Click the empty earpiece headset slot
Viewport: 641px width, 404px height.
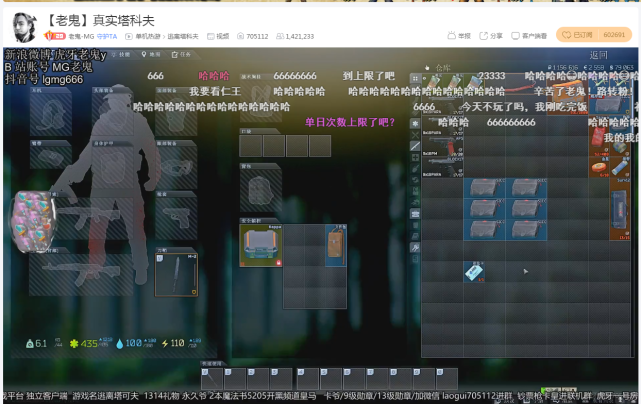coord(51,114)
